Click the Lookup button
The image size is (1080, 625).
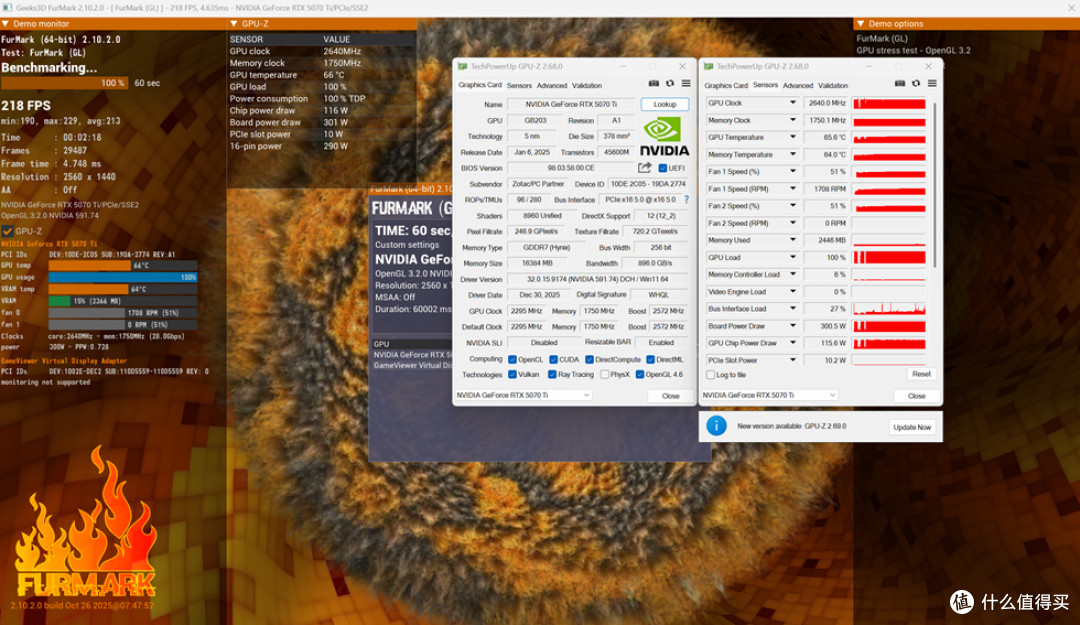(x=665, y=104)
